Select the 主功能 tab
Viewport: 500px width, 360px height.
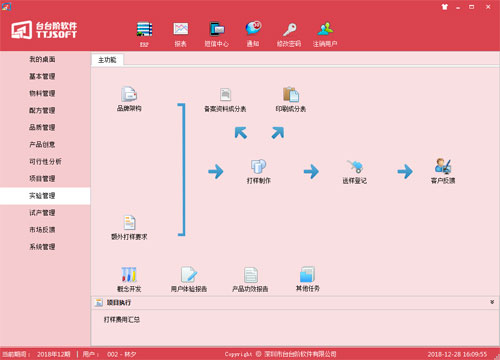[107, 60]
